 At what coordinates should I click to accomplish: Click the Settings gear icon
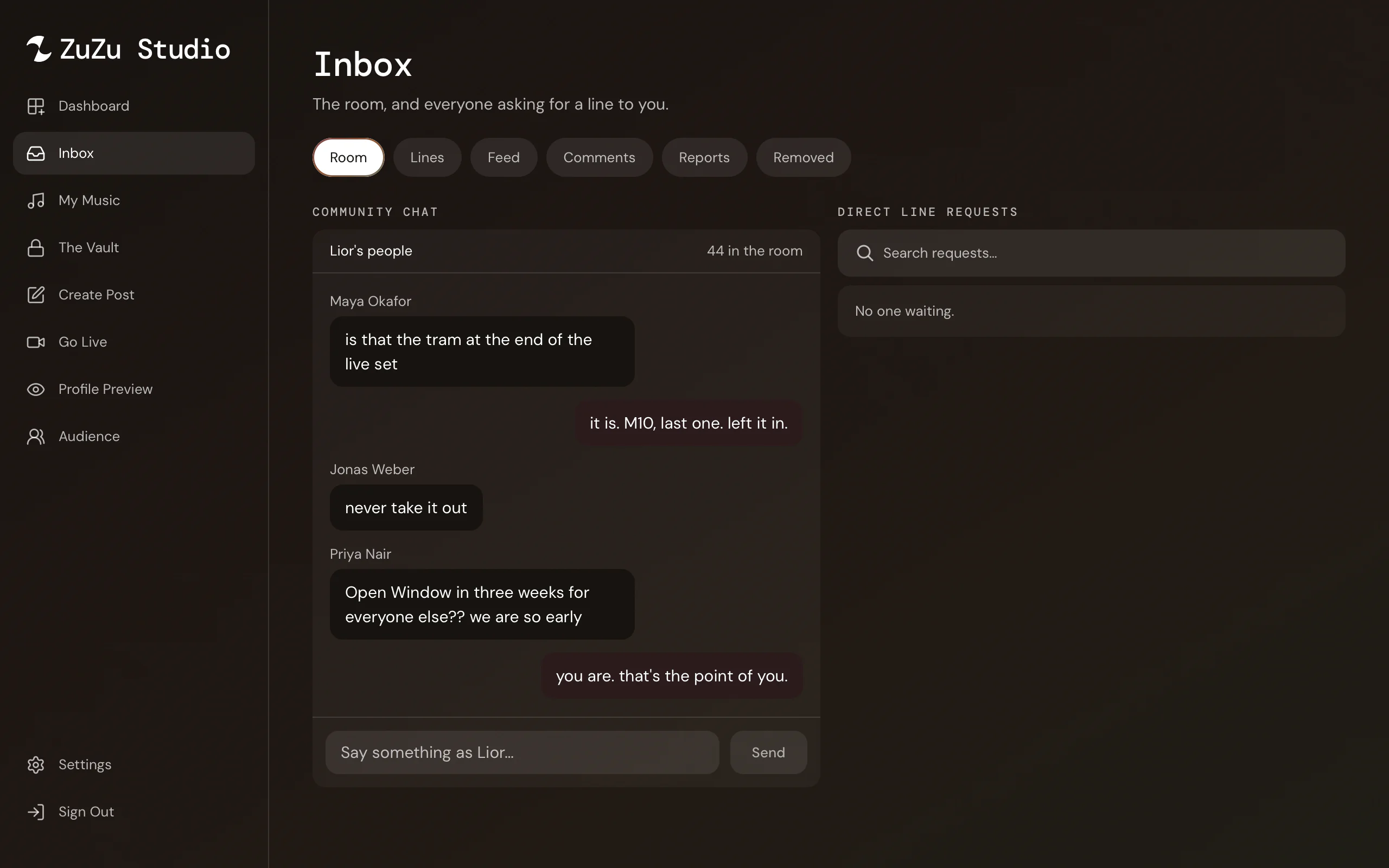36,765
